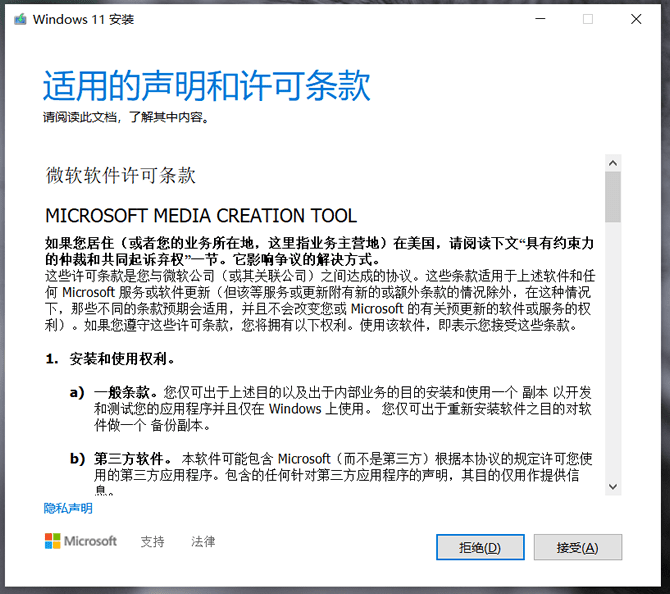Screen dimensions: 670x594
Task: Click the text MICROSOFT MEDIA CREATION TOOL
Action: point(201,215)
